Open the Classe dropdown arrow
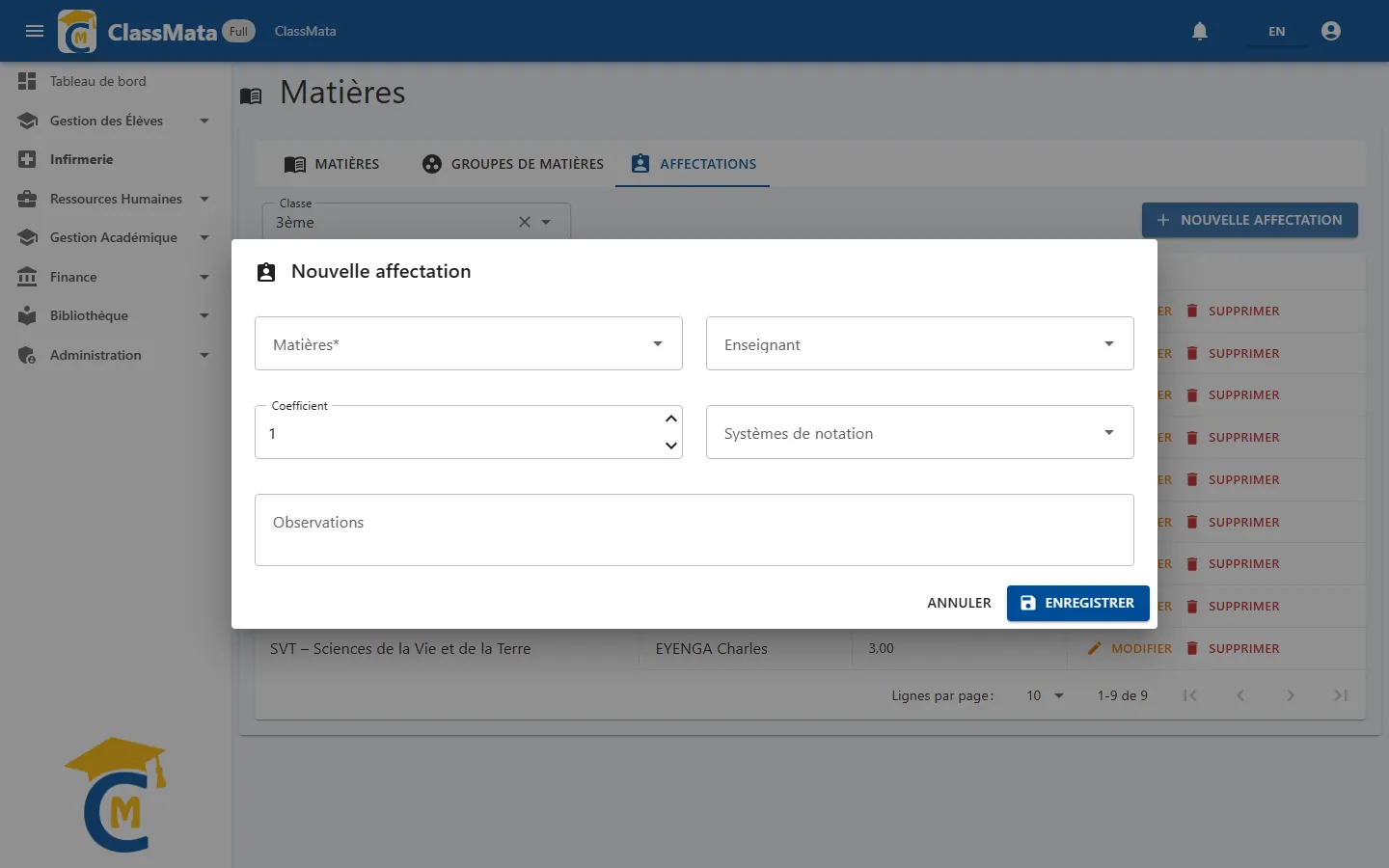Screen dimensions: 1389x868 coord(546,222)
